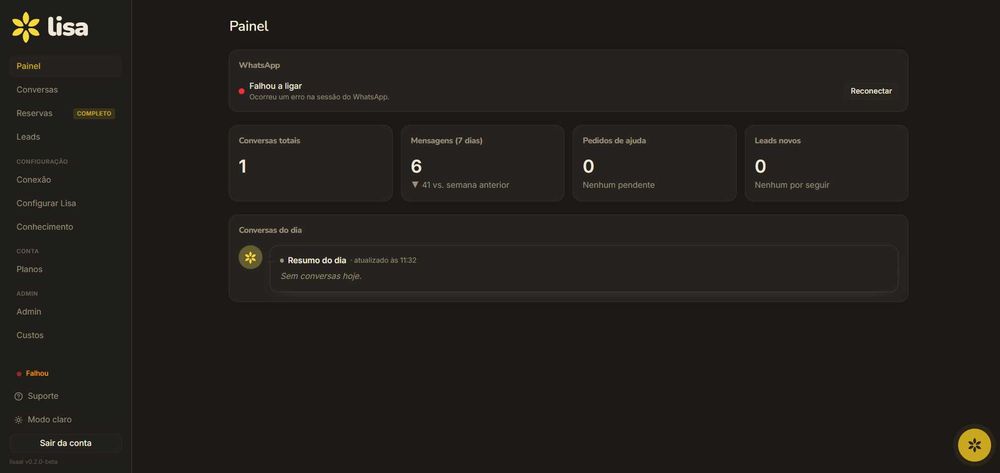Open the Conhecimento page
This screenshot has height=473, width=1000.
click(65, 227)
